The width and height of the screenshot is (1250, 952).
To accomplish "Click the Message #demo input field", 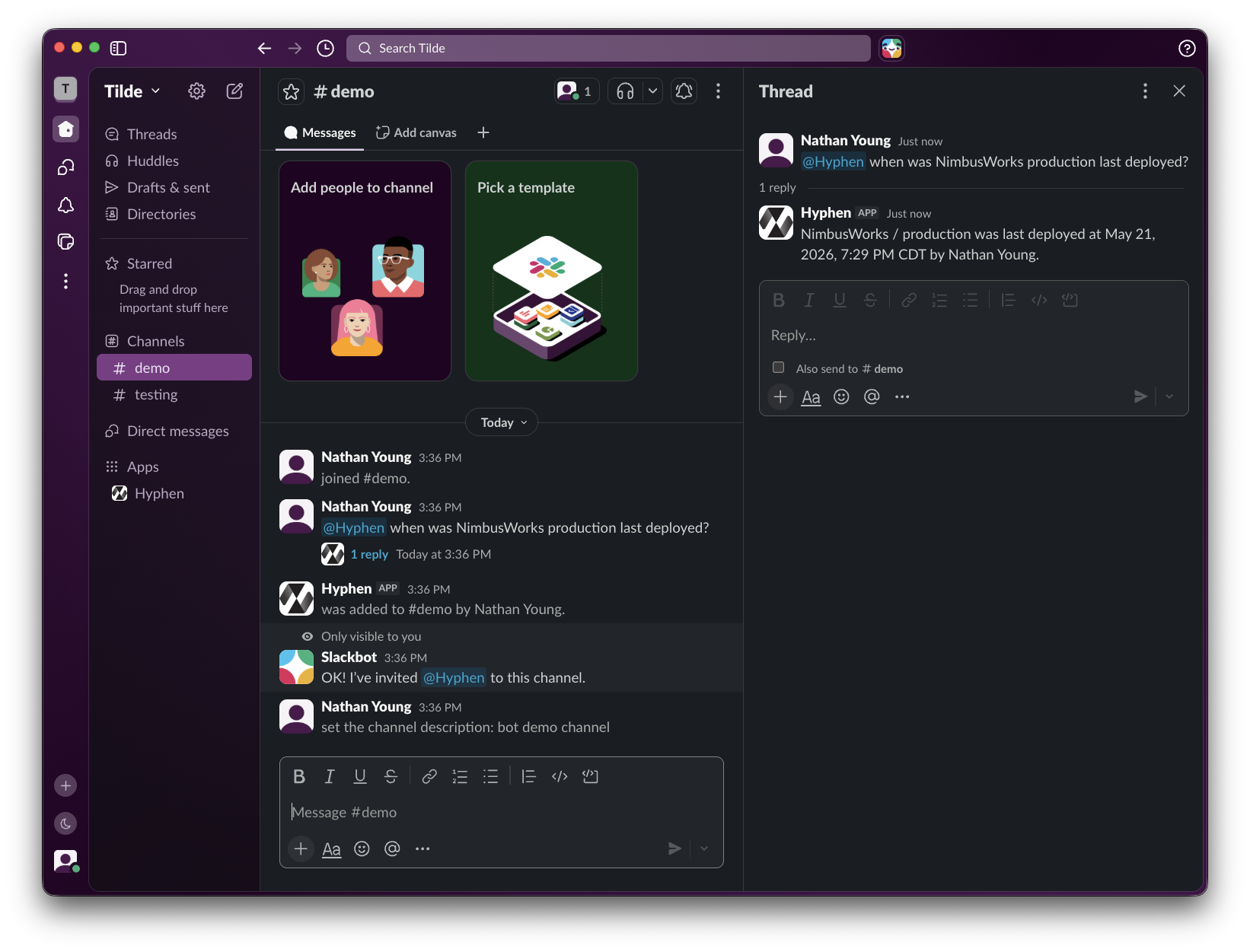I will [502, 812].
